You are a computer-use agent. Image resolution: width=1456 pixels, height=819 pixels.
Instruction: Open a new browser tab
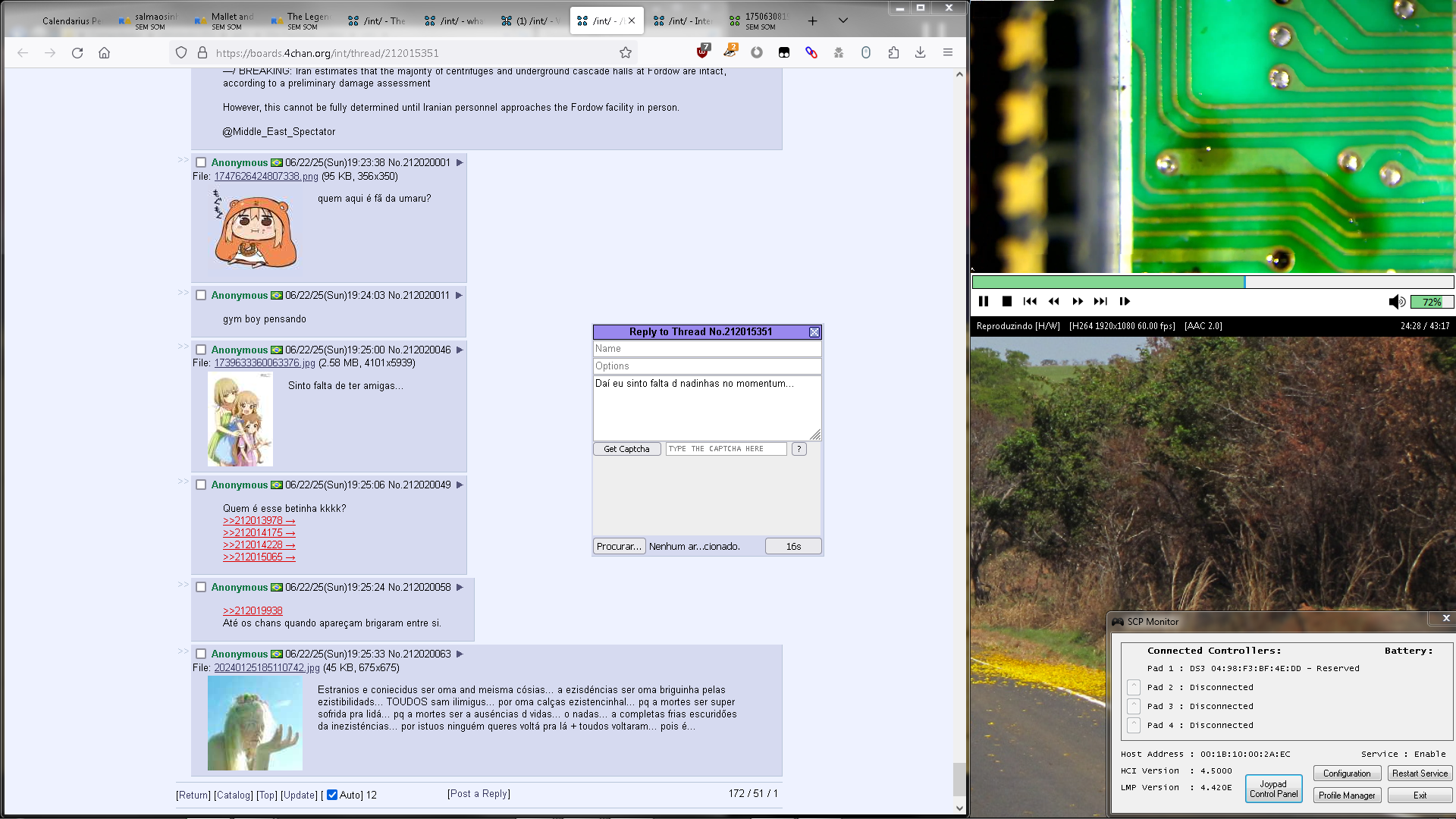[x=813, y=21]
